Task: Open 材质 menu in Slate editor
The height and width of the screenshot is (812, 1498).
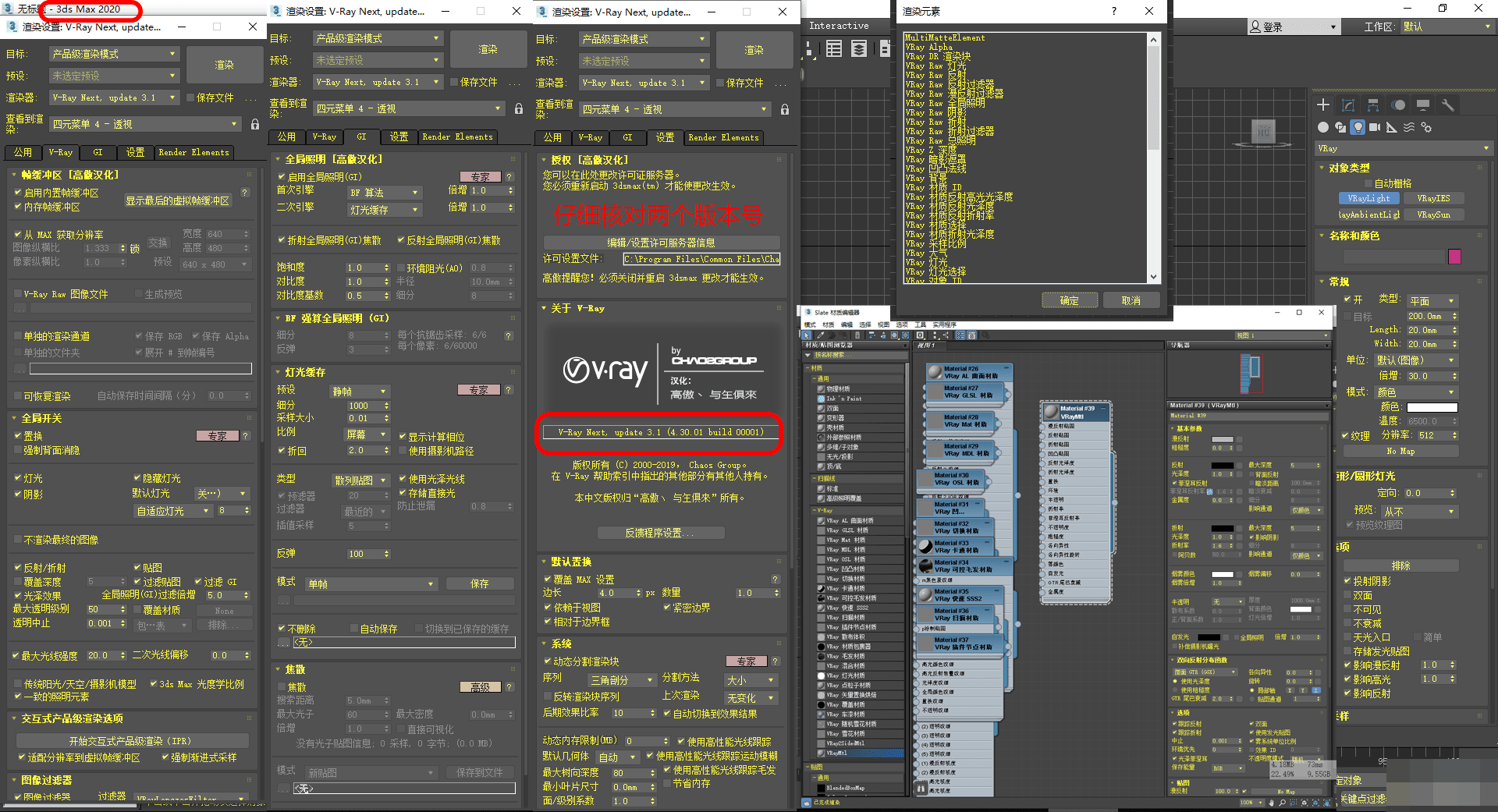Action: click(828, 324)
